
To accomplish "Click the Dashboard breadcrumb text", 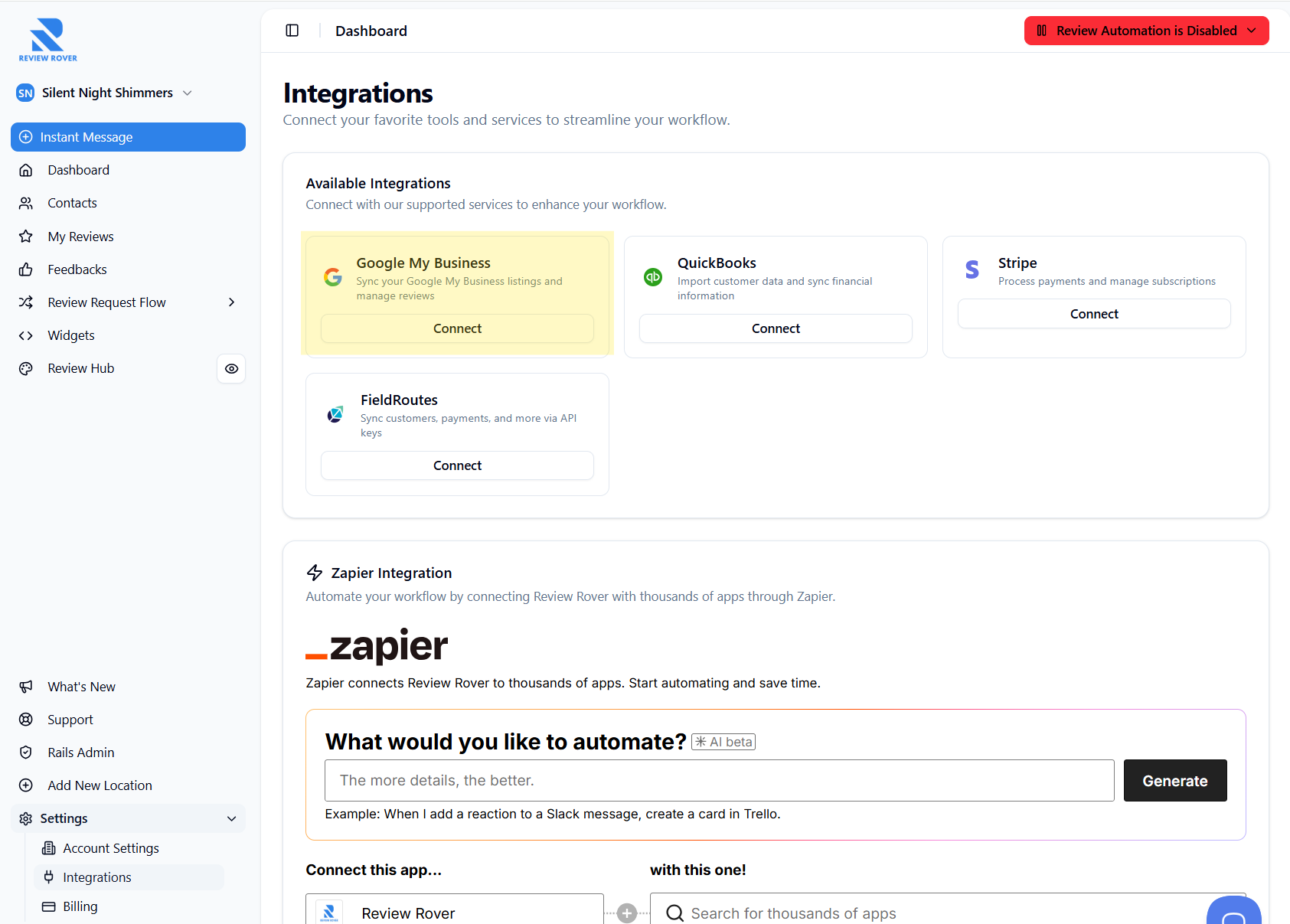I will click(371, 31).
